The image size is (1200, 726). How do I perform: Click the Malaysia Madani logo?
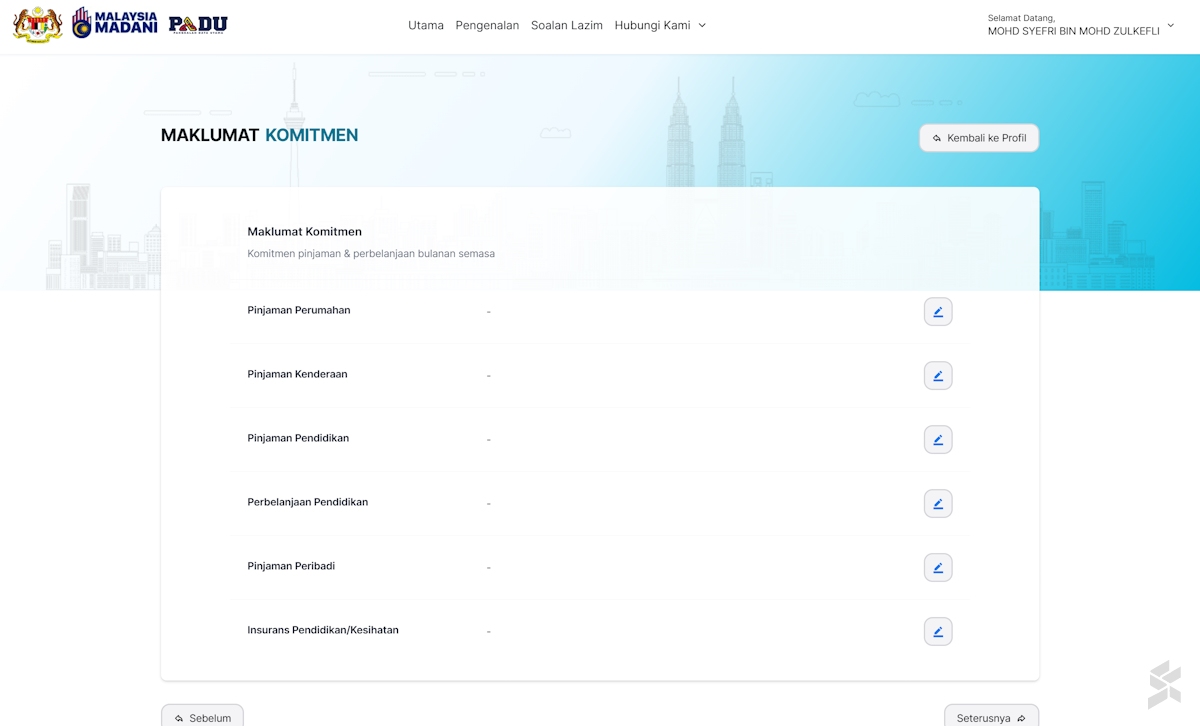point(115,24)
